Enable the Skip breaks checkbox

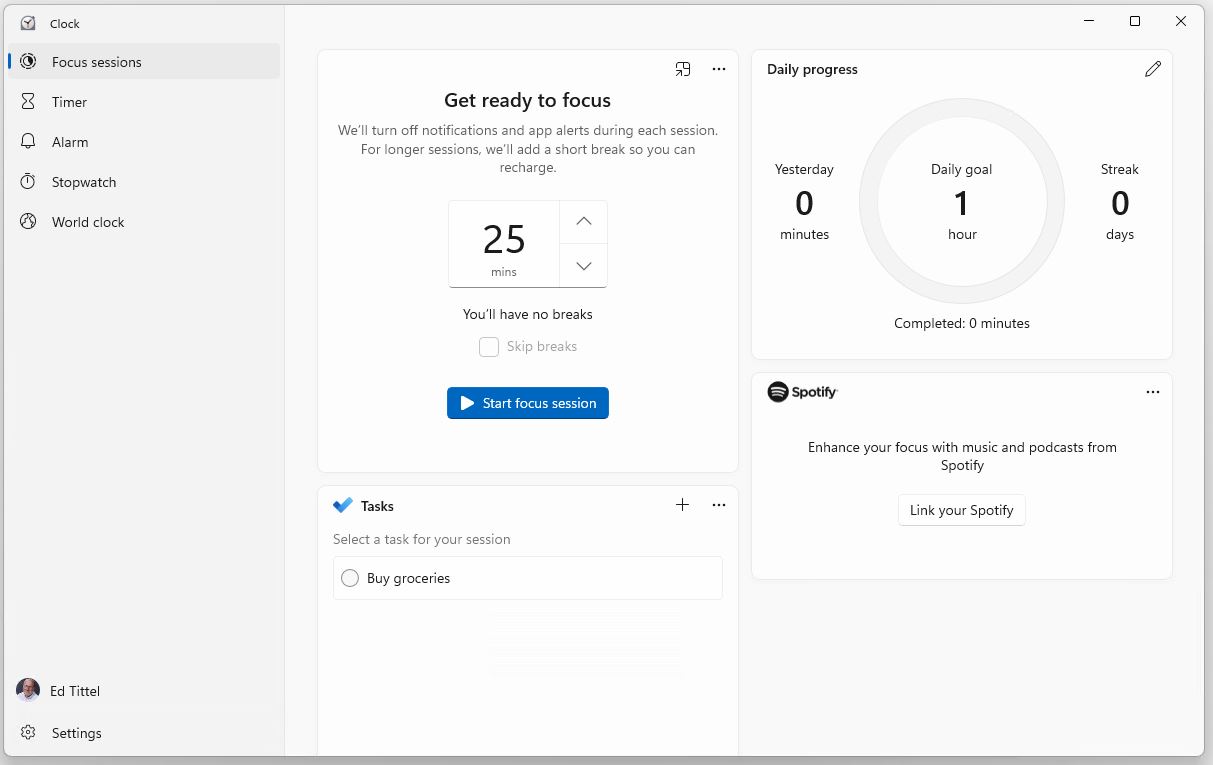click(489, 347)
